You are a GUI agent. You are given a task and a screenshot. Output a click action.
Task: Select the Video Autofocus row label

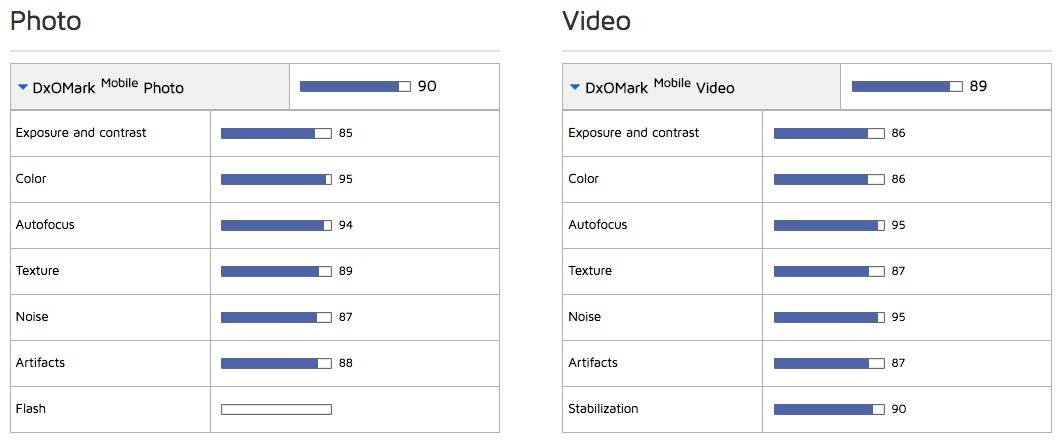pyautogui.click(x=598, y=225)
